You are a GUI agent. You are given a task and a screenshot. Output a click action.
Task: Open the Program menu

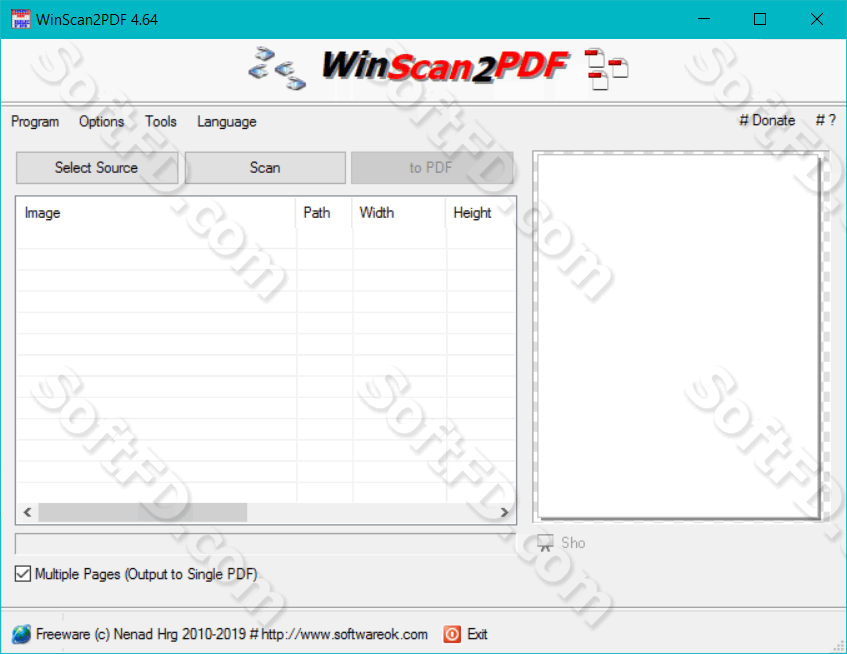(x=35, y=122)
